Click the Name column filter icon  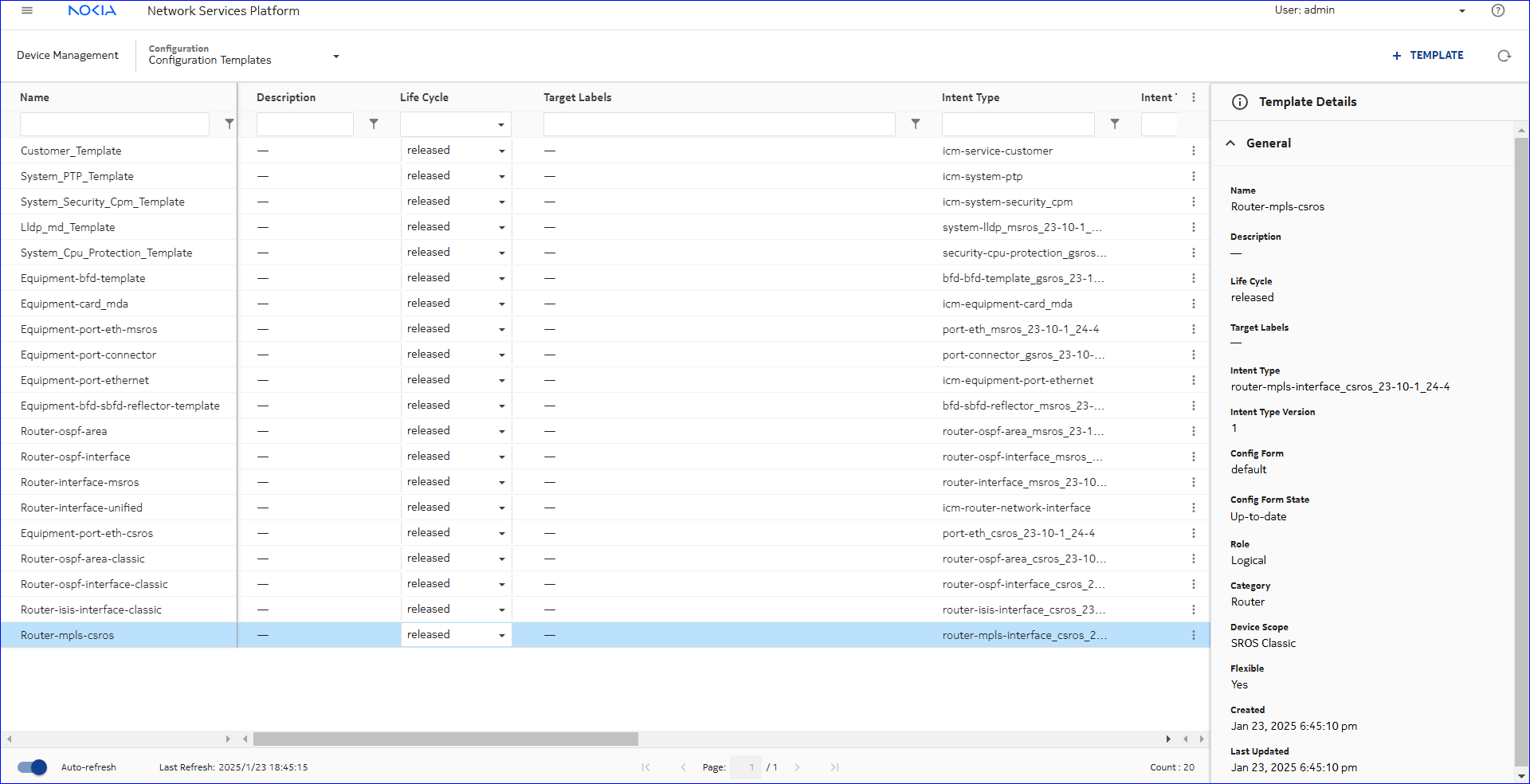coord(229,124)
